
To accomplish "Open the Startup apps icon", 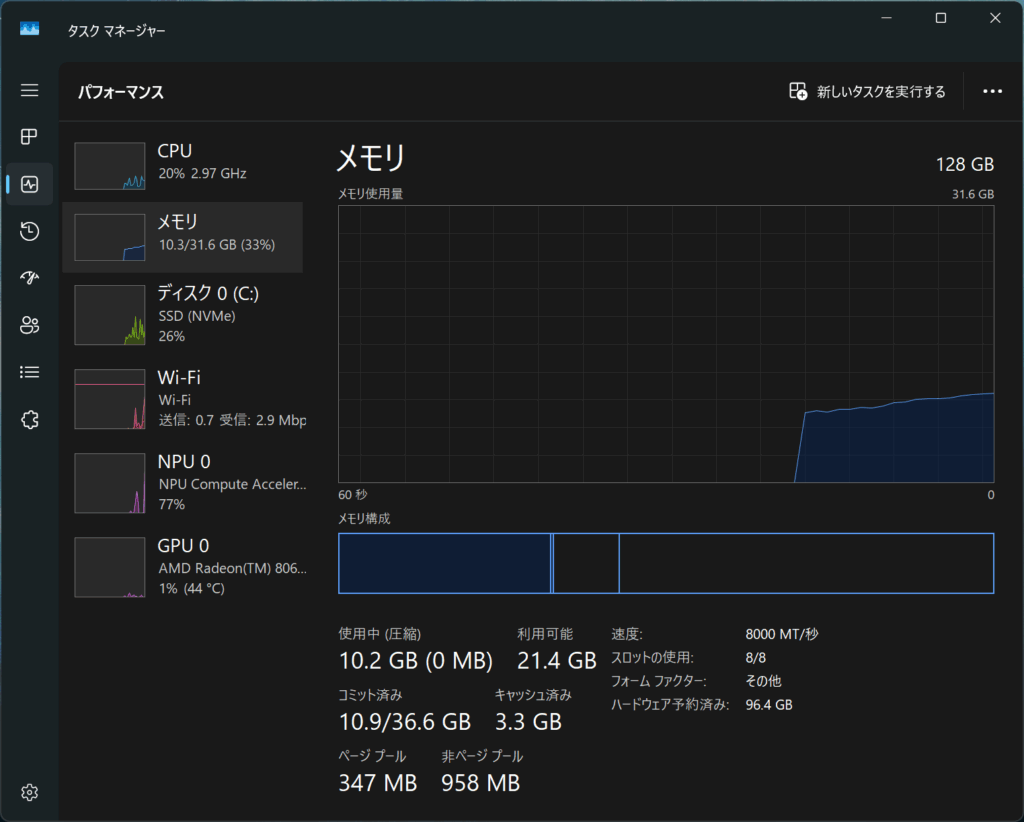I will pyautogui.click(x=29, y=278).
